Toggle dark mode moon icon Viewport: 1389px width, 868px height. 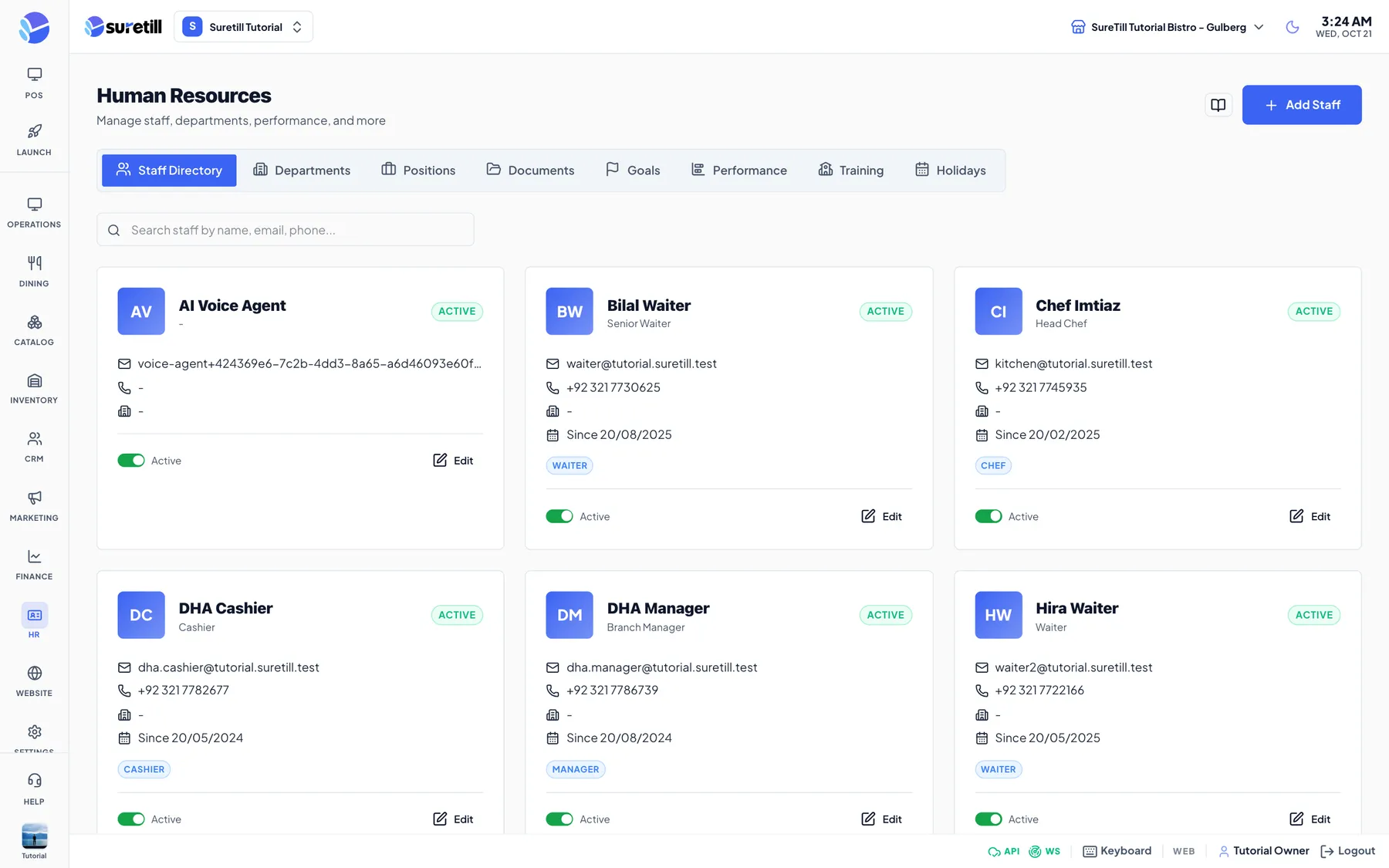tap(1293, 27)
